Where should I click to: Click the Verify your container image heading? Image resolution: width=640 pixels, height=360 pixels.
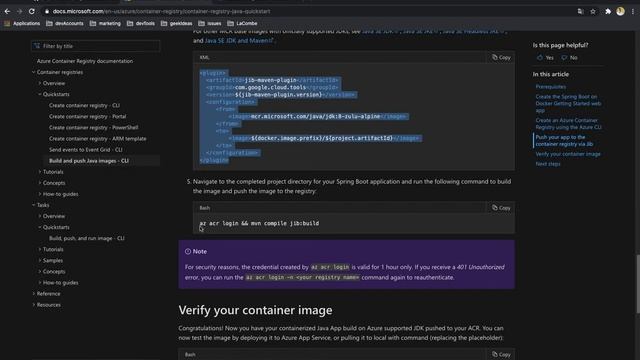coord(255,310)
